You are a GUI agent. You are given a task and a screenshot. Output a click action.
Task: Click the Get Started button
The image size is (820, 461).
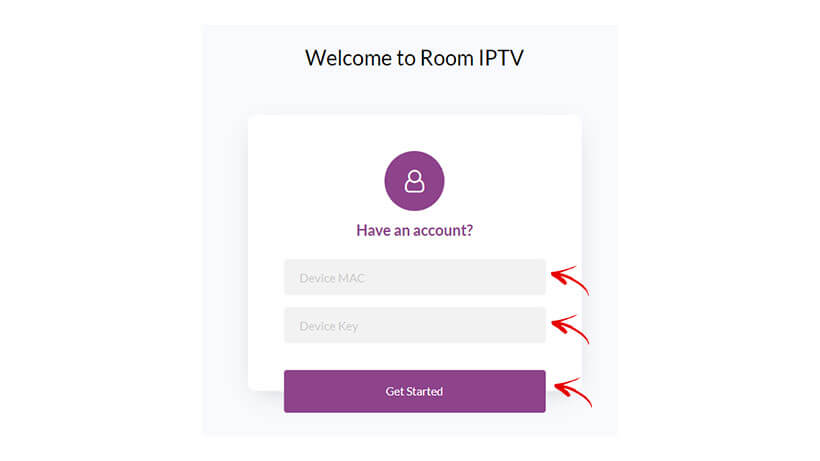pos(415,391)
